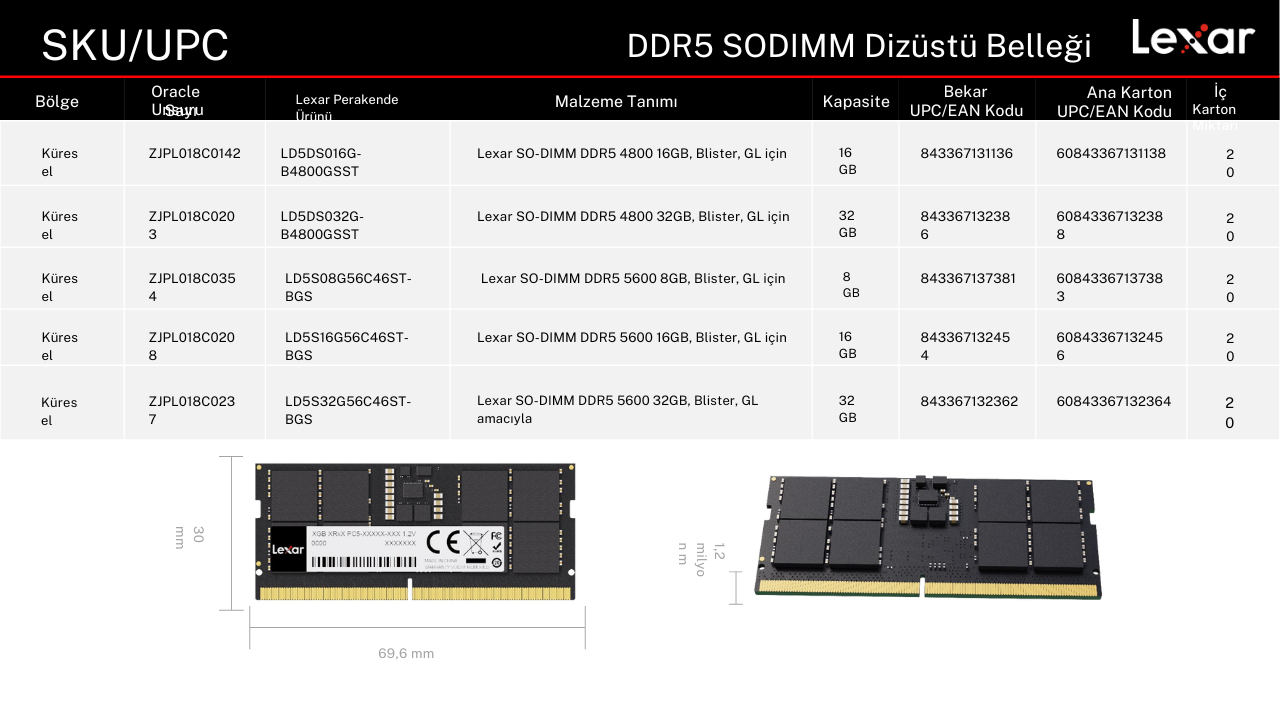Select product code LD5S16G56C46ST-BGS

pos(347,346)
